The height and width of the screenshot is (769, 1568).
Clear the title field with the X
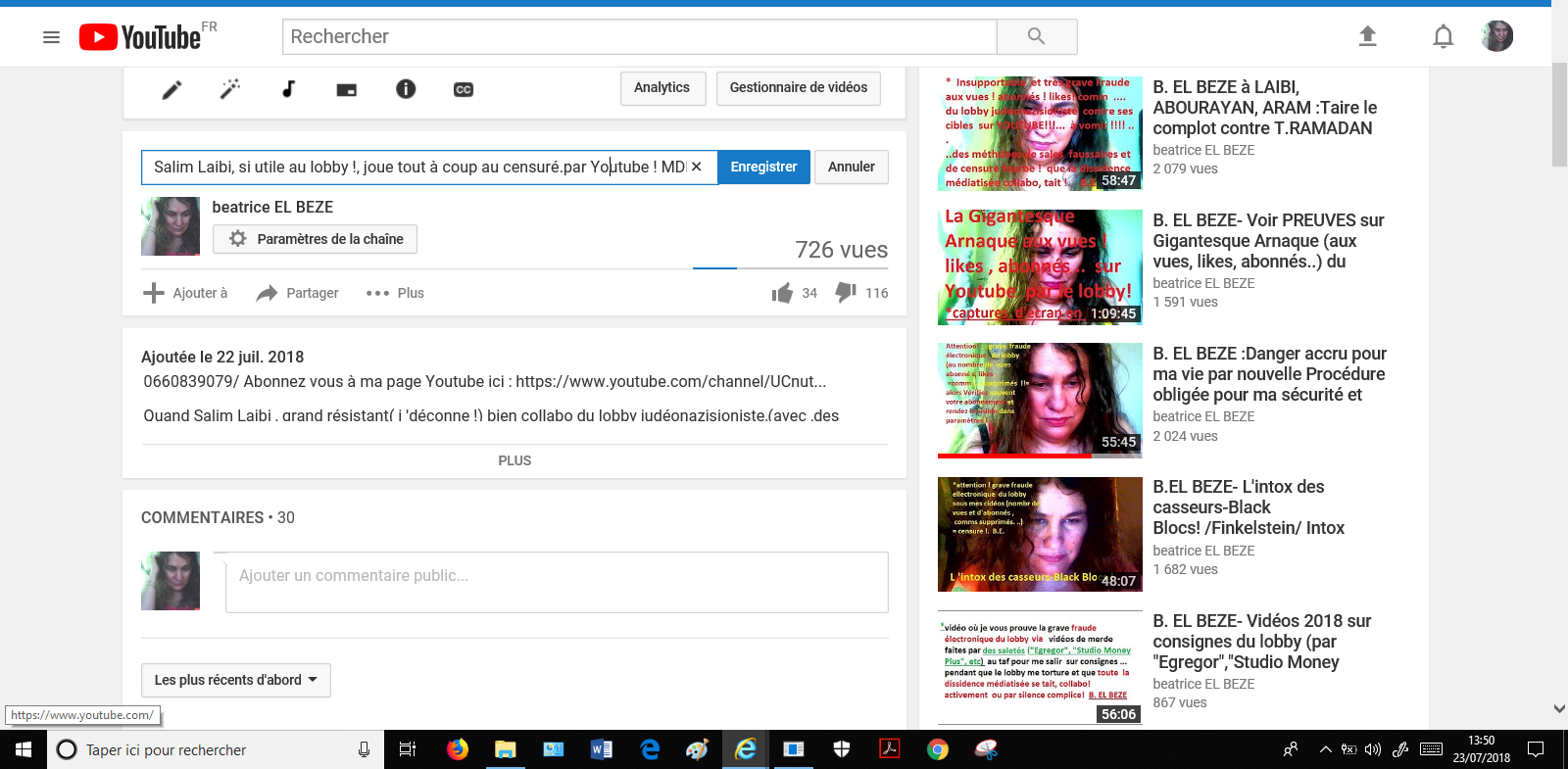pos(697,167)
